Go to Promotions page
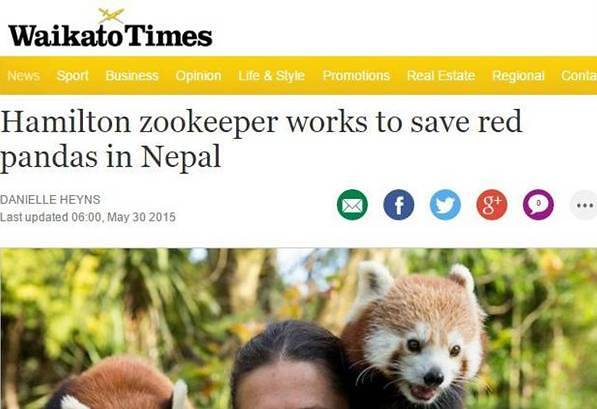 click(356, 75)
